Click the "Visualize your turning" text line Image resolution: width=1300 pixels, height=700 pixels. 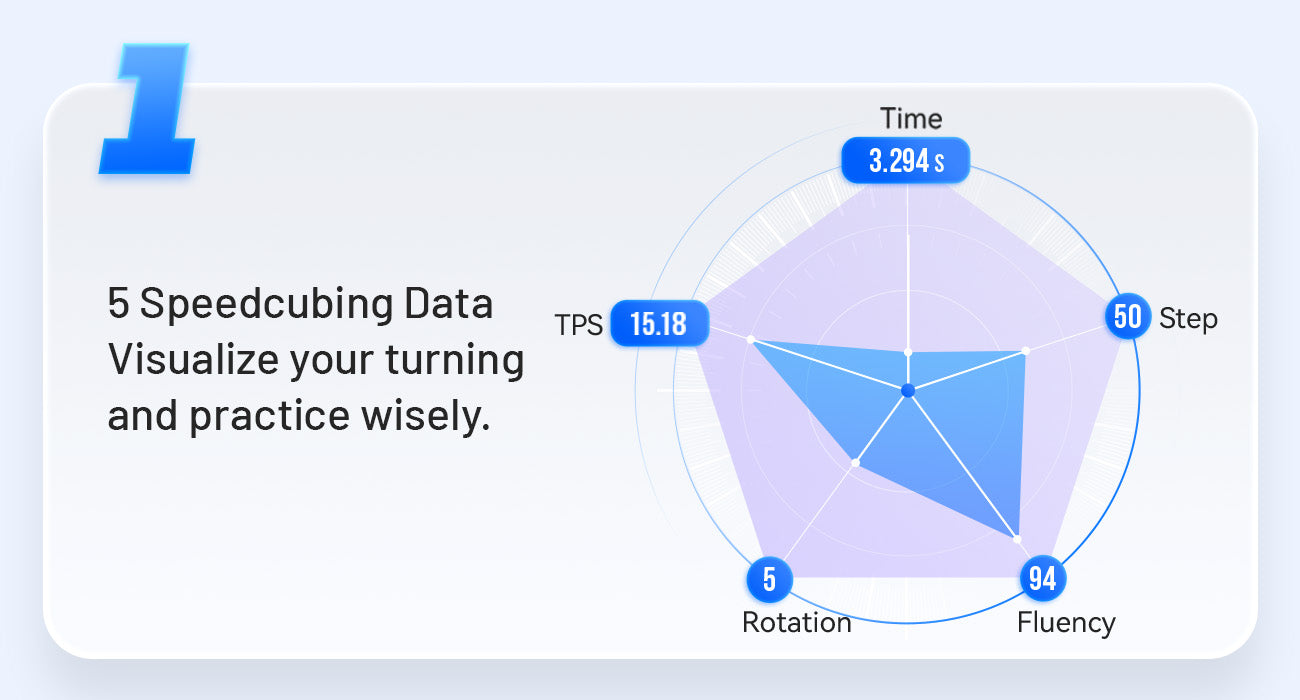point(316,360)
